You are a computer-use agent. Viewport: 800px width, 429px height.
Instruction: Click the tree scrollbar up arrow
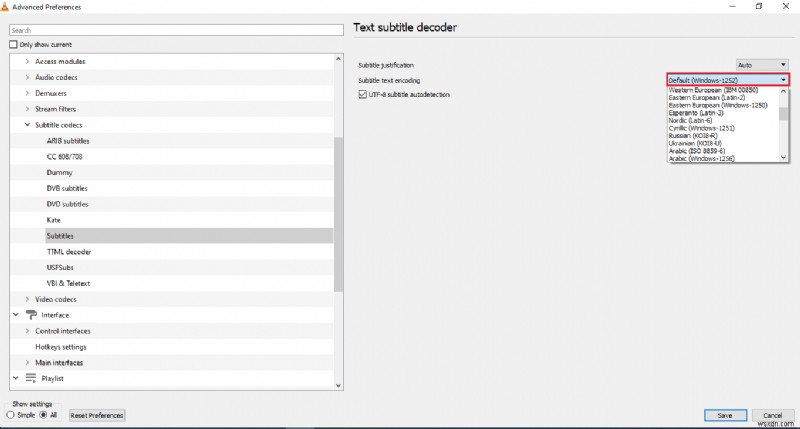(x=338, y=59)
